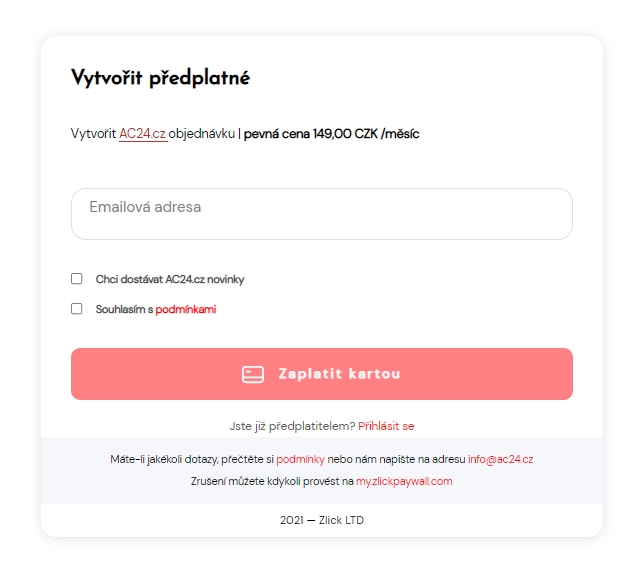Open the AC24.cz link in order description
This screenshot has height=572, width=642.
(x=142, y=134)
